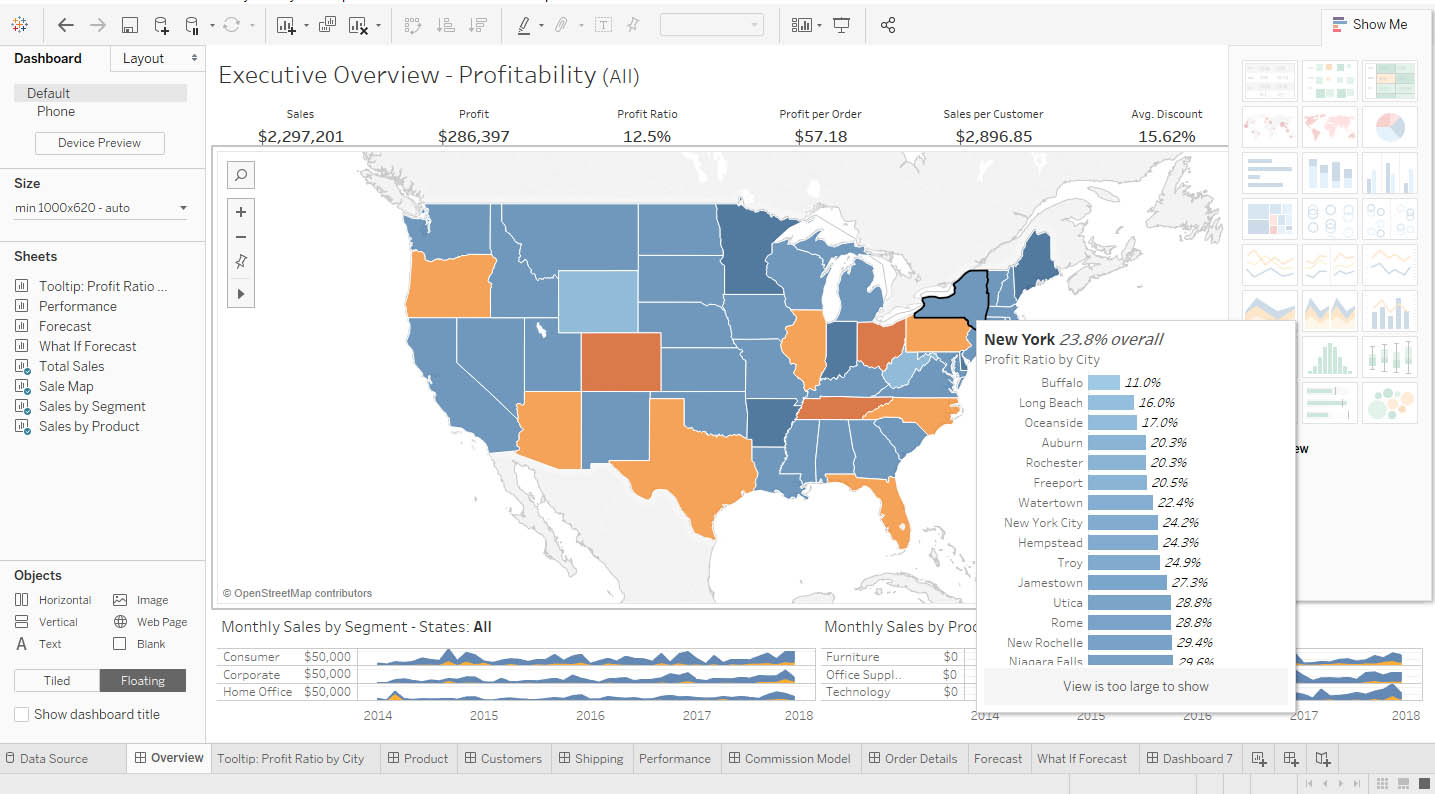Expand the map toolbar arrow flyout
Screen dimensions: 1435x794
[241, 294]
